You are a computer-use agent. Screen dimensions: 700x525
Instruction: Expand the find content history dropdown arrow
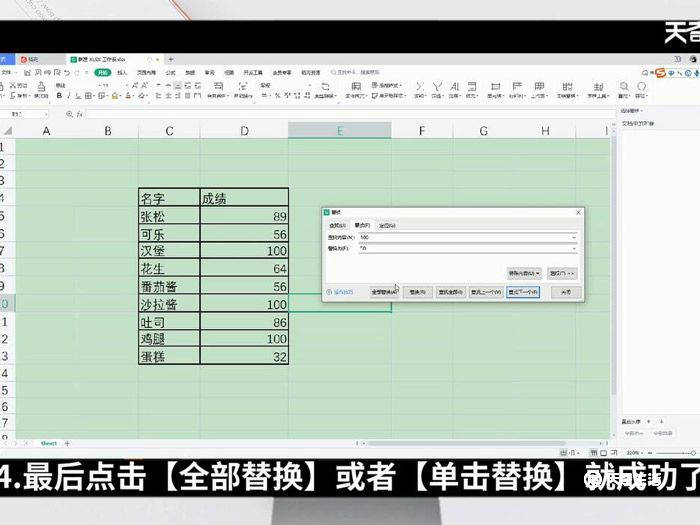pyautogui.click(x=574, y=238)
